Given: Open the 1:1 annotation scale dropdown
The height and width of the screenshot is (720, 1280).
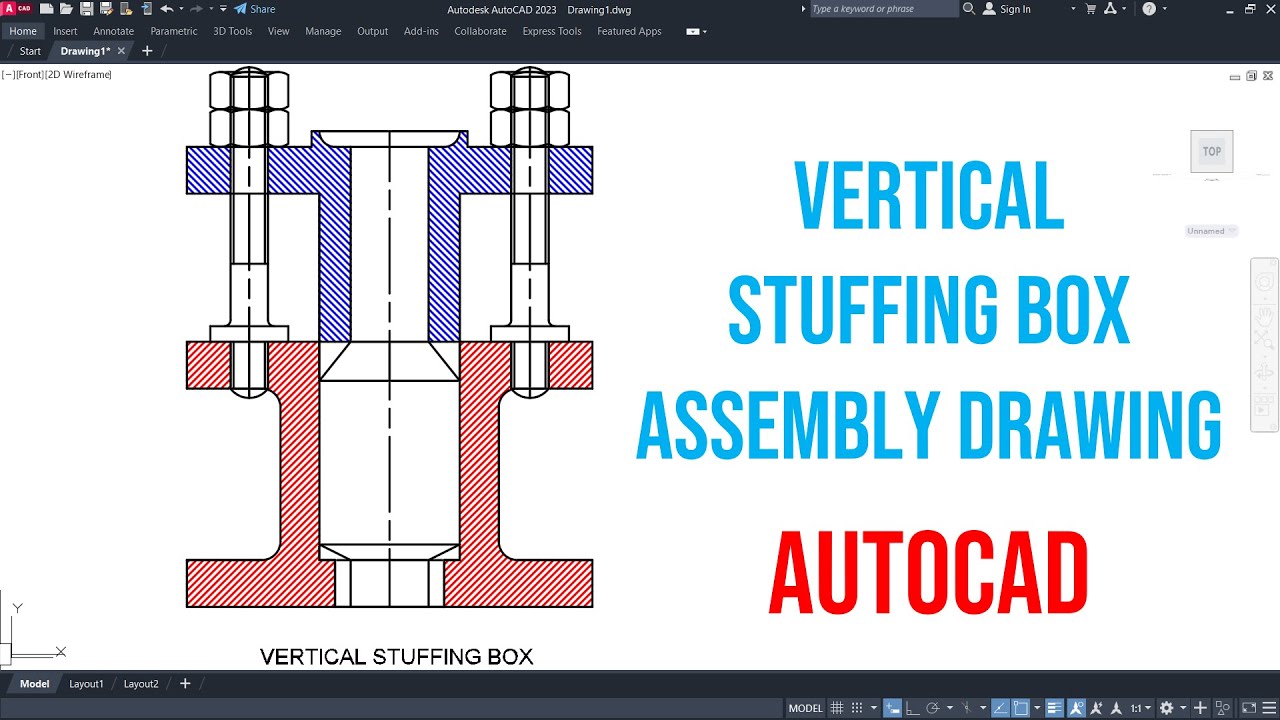Looking at the screenshot, I should (x=1139, y=708).
